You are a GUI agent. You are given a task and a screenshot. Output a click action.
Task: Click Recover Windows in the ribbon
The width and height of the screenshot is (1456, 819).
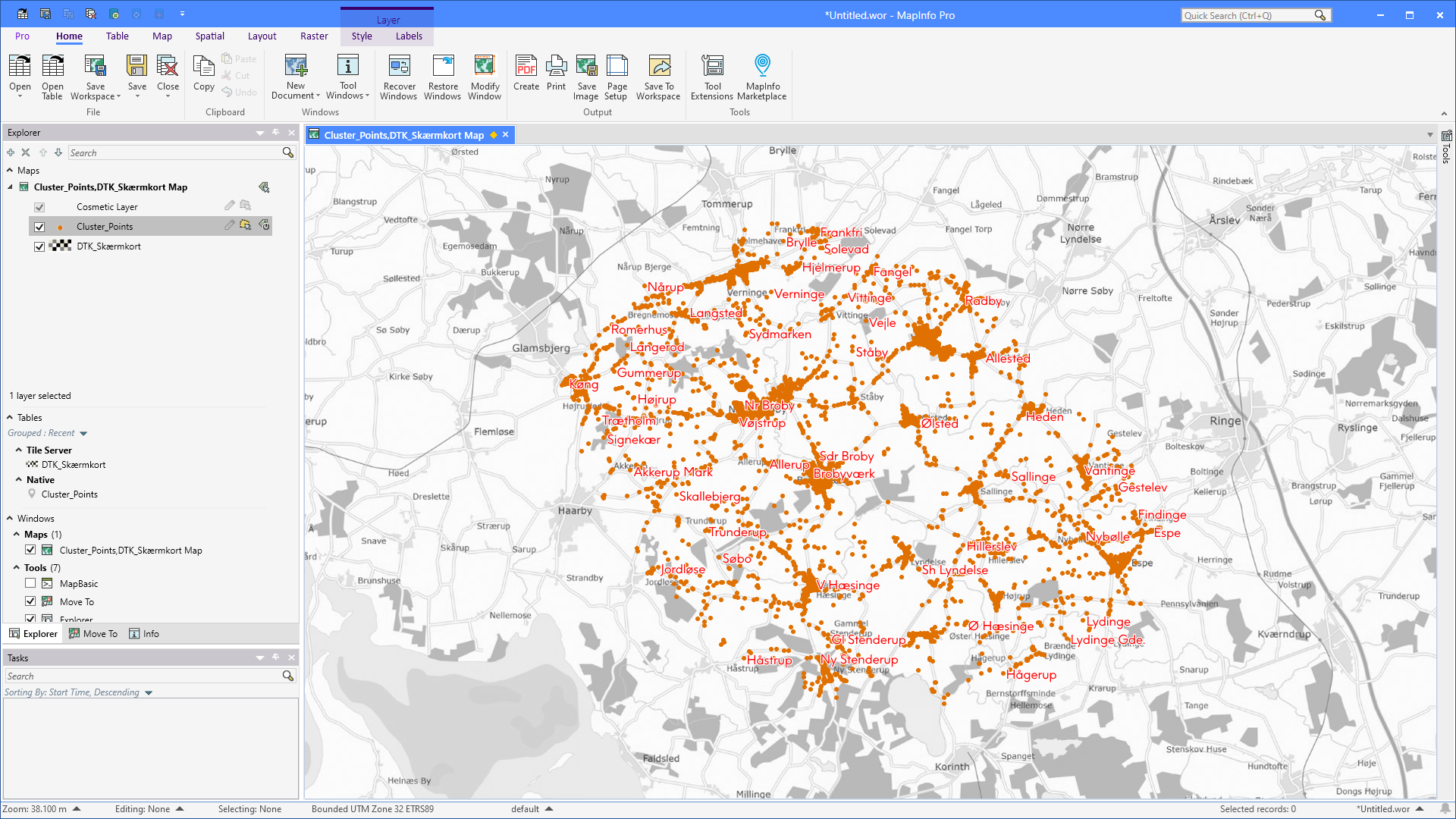tap(399, 76)
